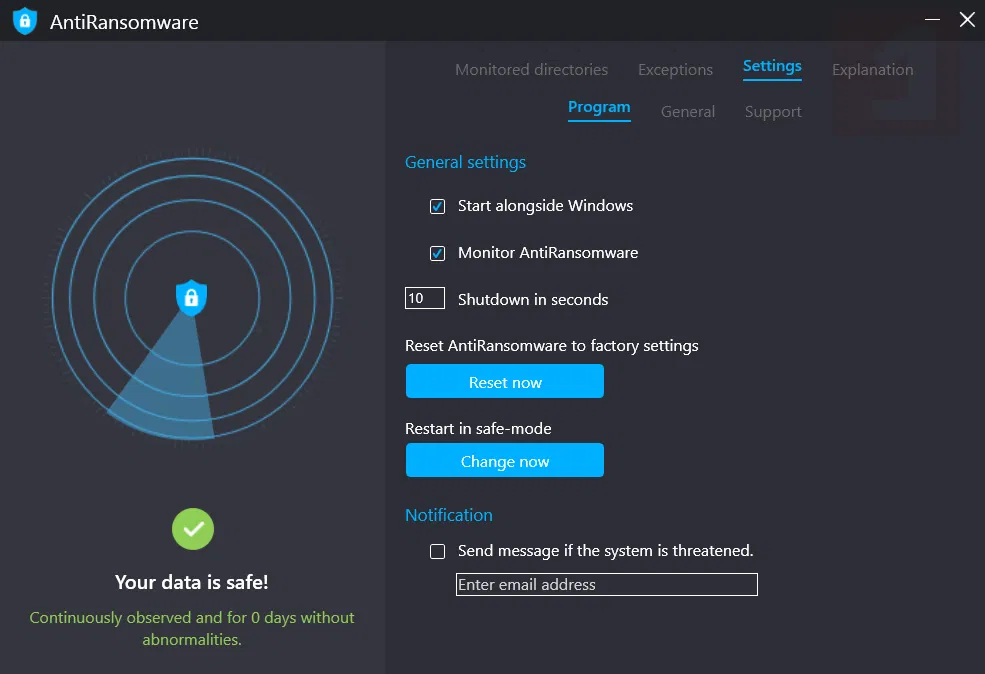
Task: Click the Shutdown in seconds number field
Action: tap(424, 299)
